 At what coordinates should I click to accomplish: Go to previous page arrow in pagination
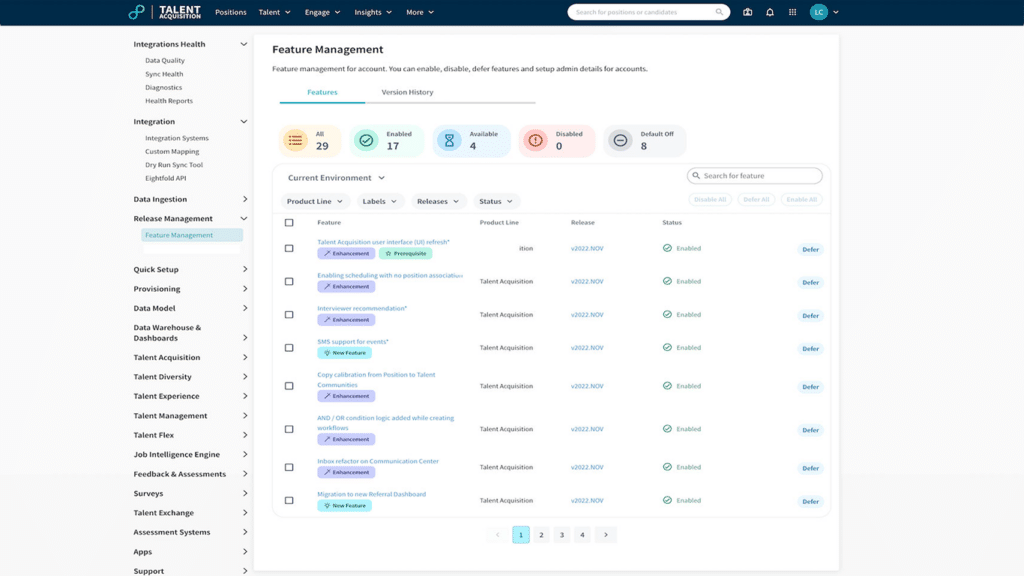point(498,535)
